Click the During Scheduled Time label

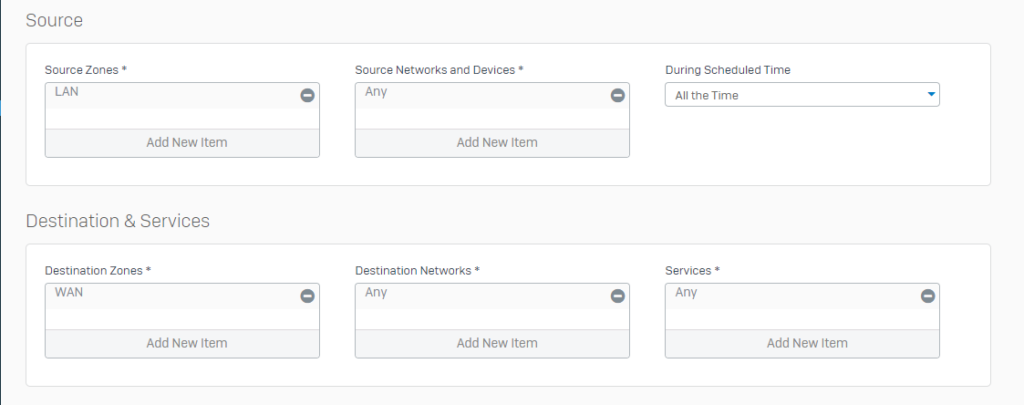[x=728, y=70]
